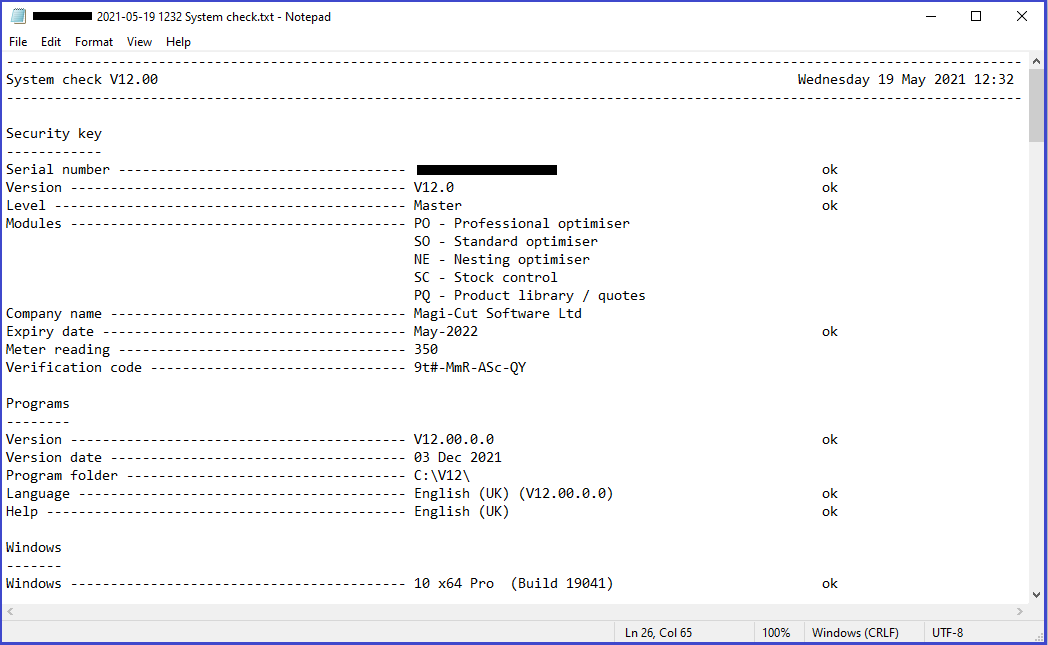Click the 'Program folder' label
1048x645 pixels.
(x=62, y=476)
